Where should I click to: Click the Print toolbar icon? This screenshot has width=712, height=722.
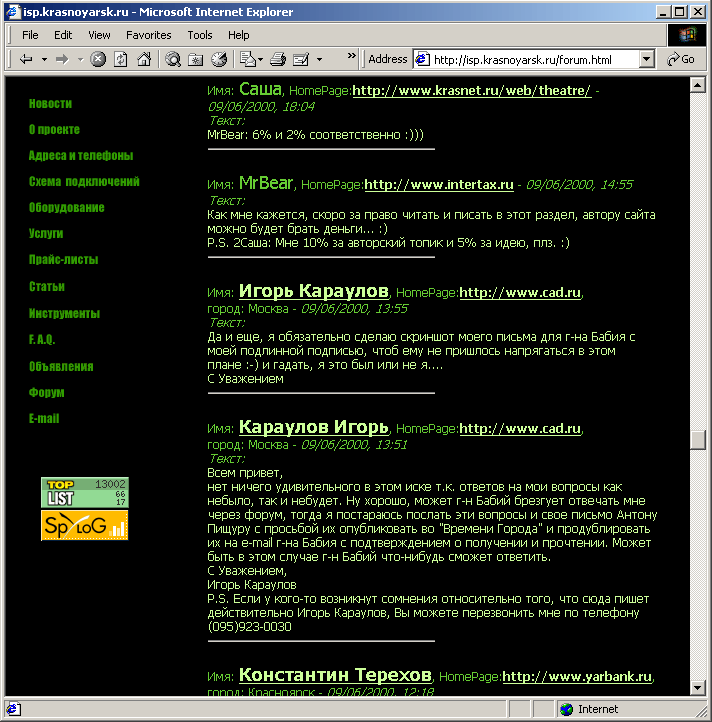[x=278, y=59]
